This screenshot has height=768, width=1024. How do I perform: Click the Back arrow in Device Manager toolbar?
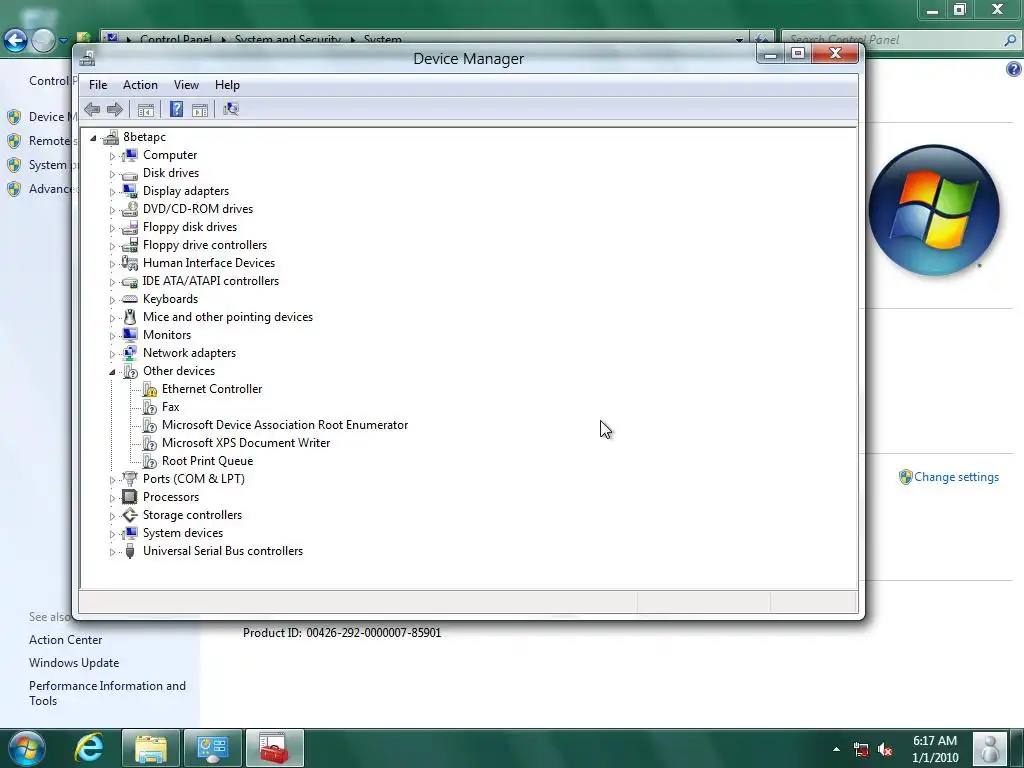(x=92, y=110)
